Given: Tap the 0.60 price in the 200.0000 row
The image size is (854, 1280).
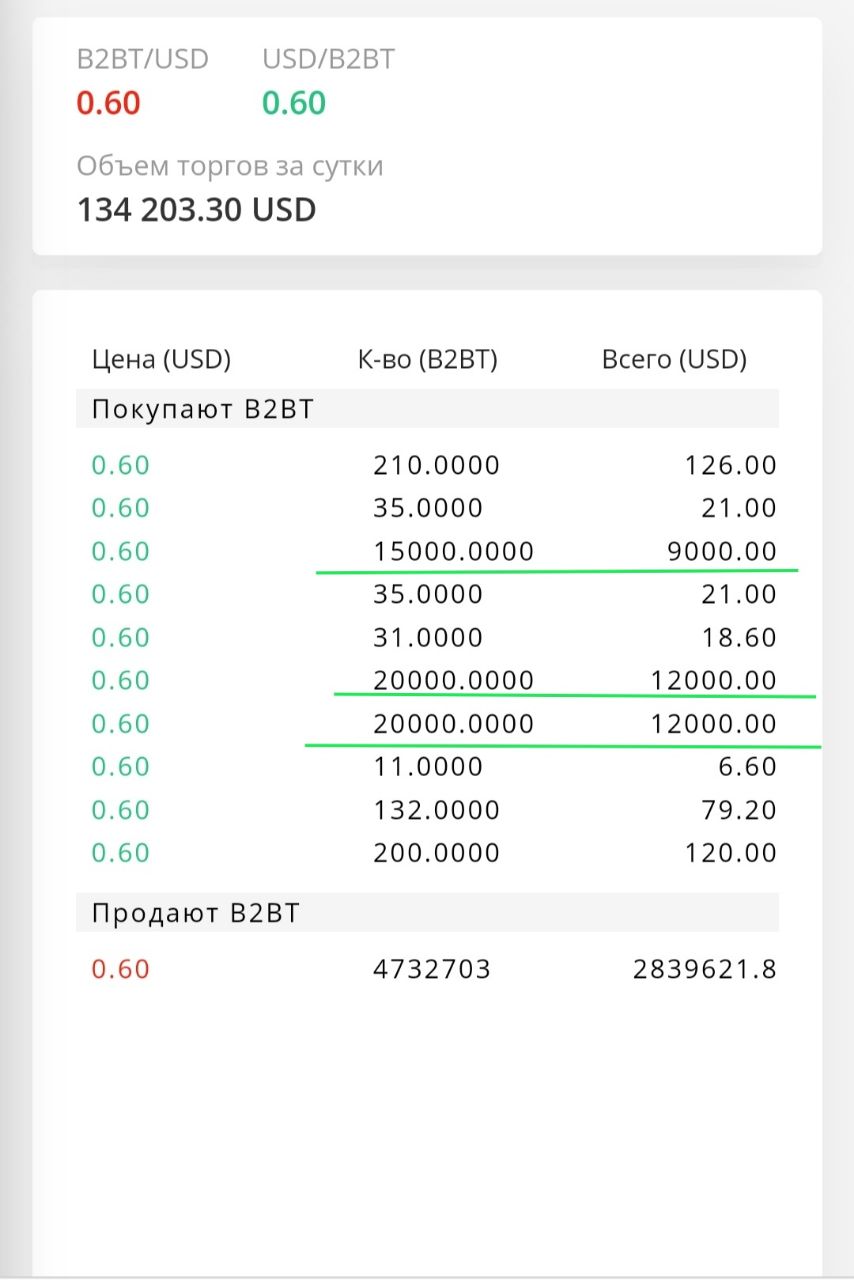Looking at the screenshot, I should (120, 852).
